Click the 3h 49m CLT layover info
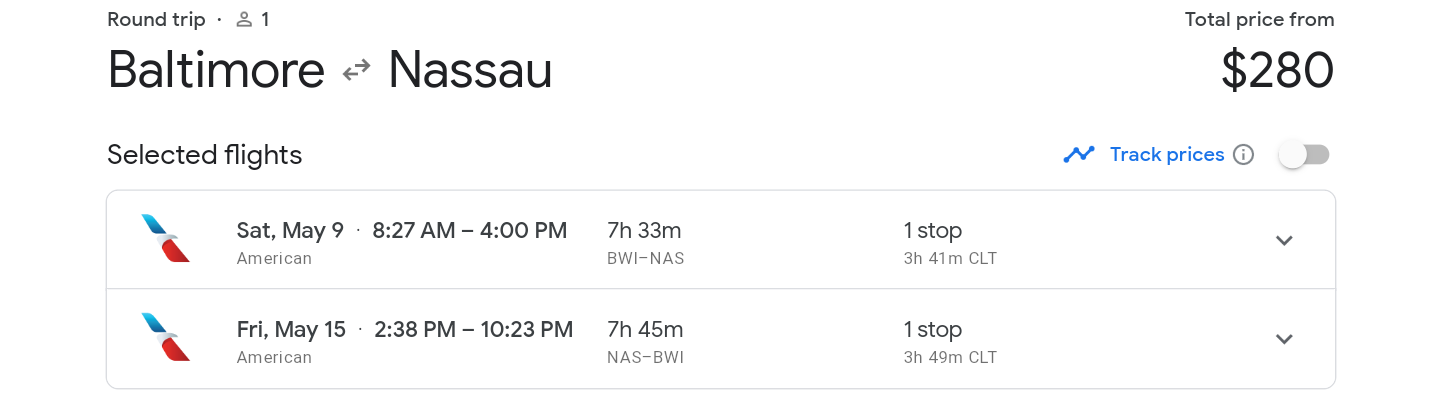The height and width of the screenshot is (416, 1440). click(950, 358)
